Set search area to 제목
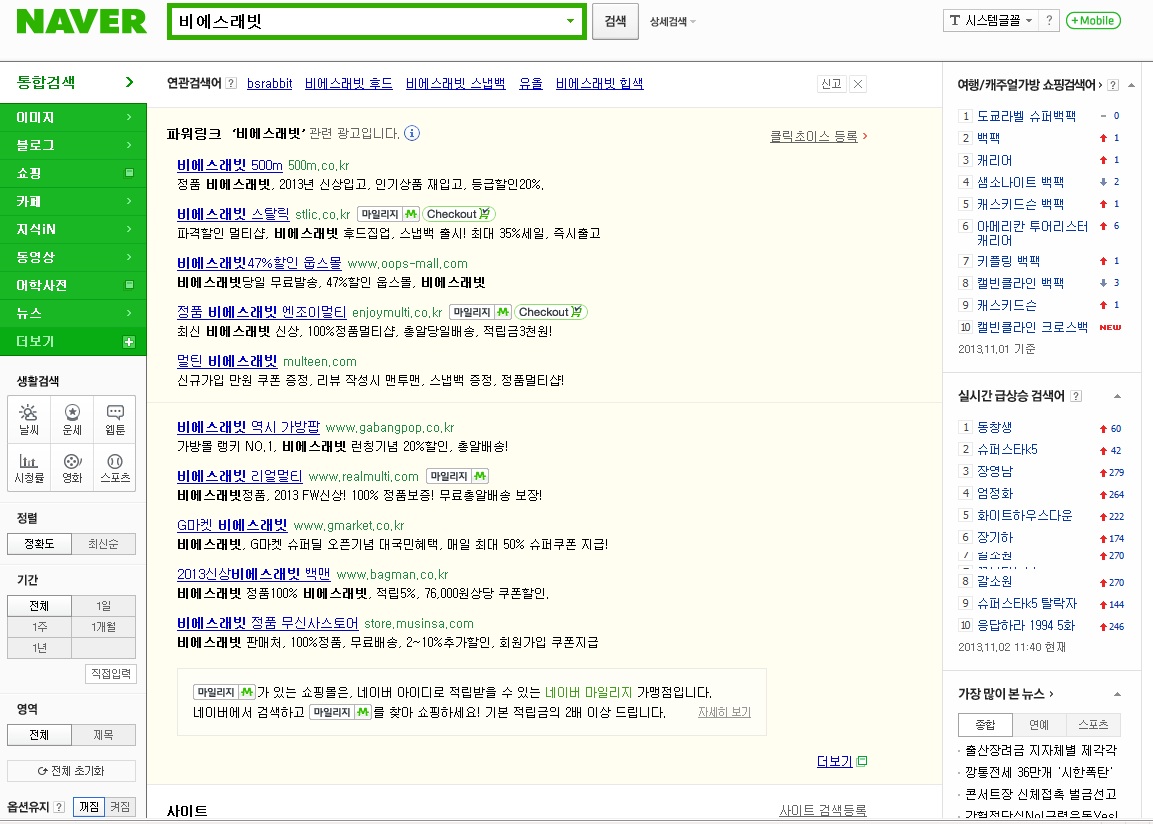Screen dimensions: 1153x824 [x=104, y=735]
